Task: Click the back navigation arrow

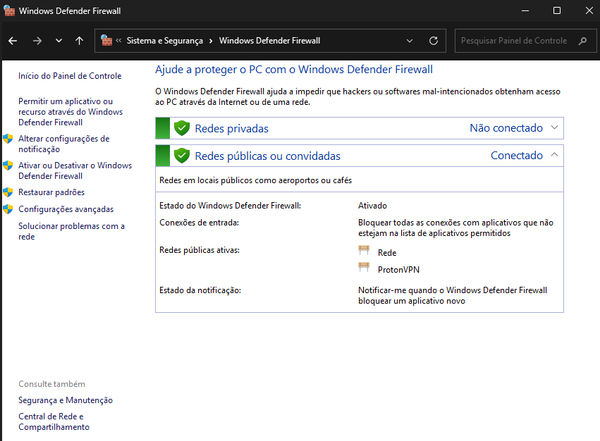Action: 13,41
